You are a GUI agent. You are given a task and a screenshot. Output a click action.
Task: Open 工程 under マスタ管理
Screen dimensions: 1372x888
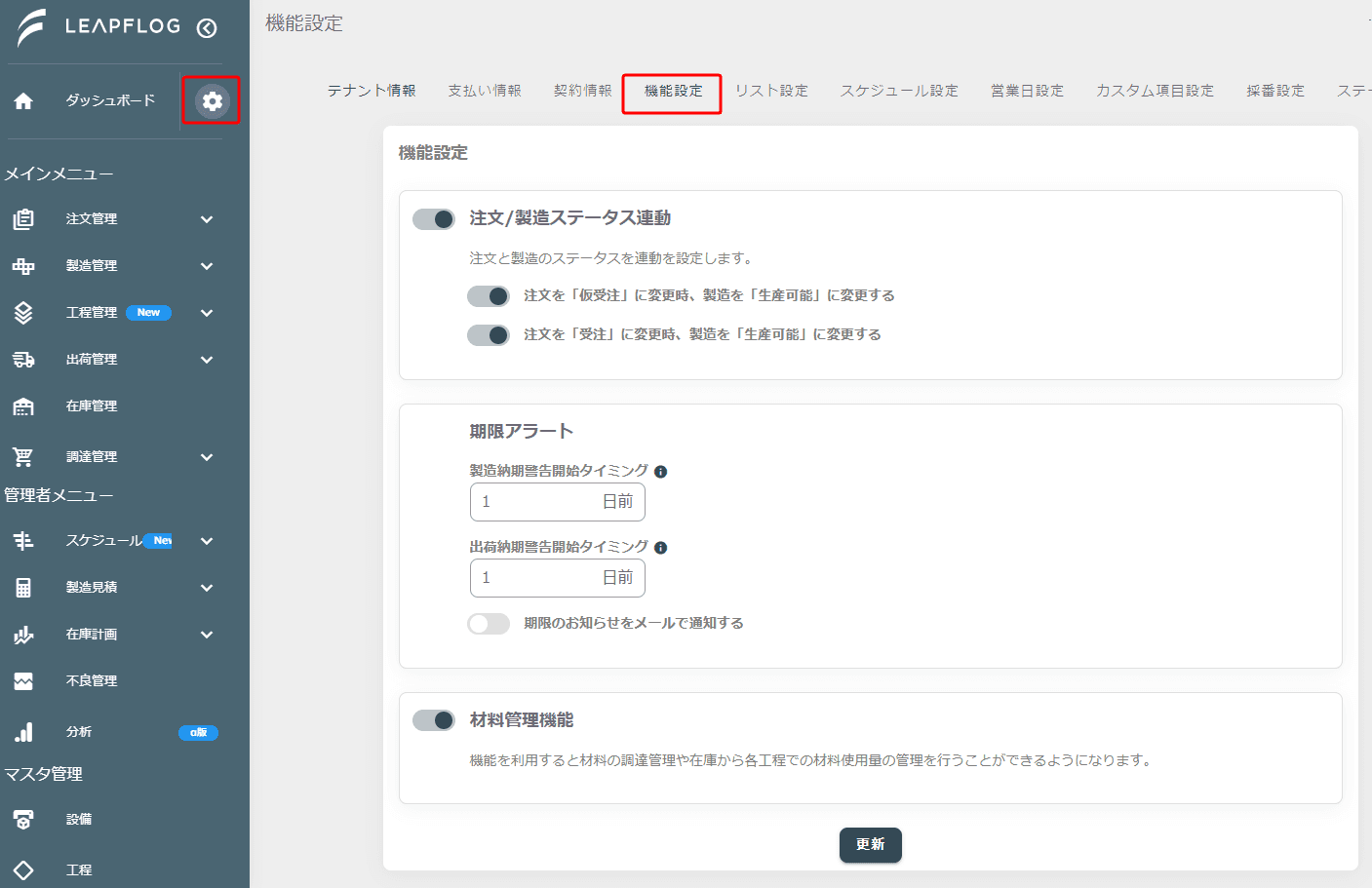pos(79,870)
